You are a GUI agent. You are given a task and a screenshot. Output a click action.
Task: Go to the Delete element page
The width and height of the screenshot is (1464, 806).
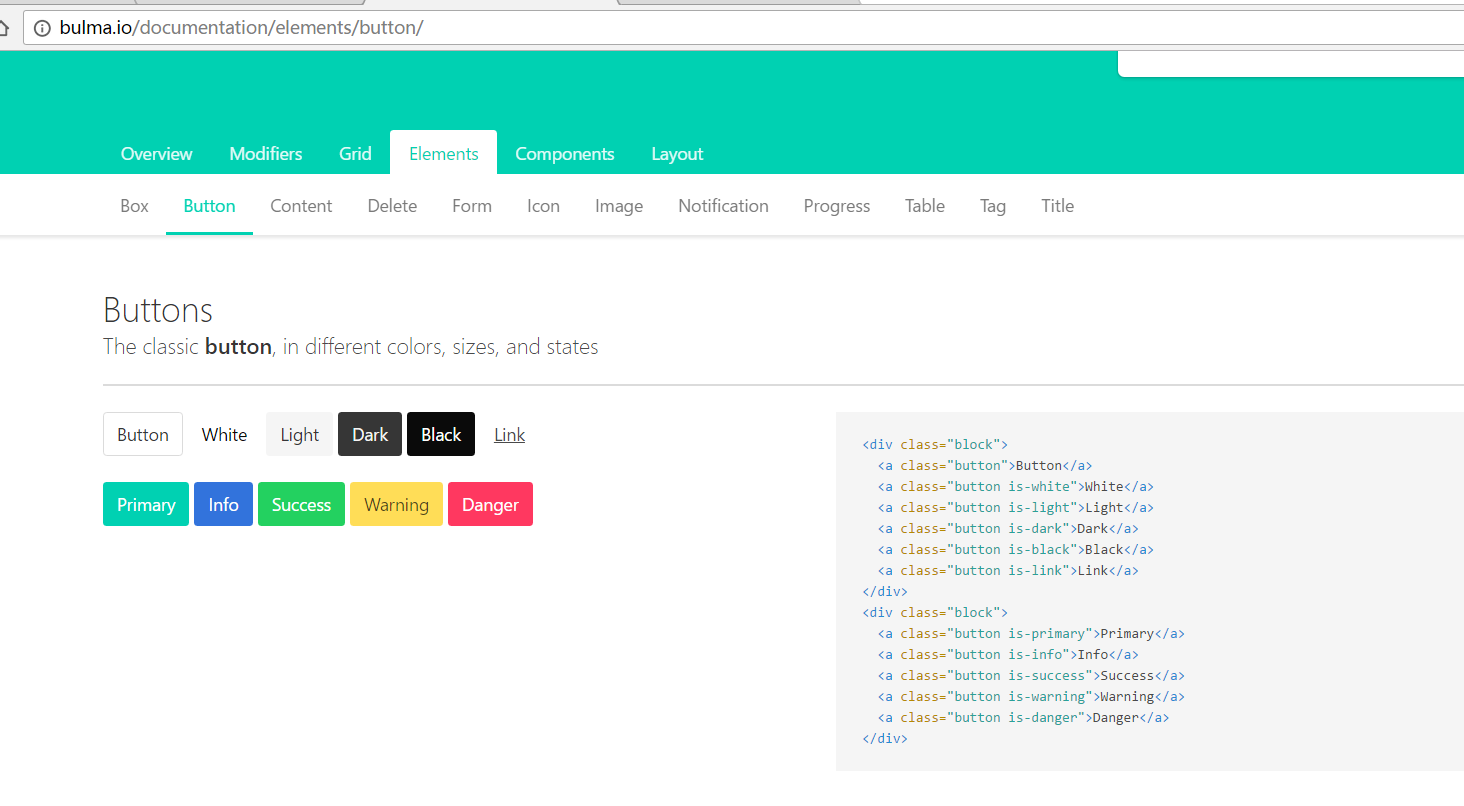point(392,206)
